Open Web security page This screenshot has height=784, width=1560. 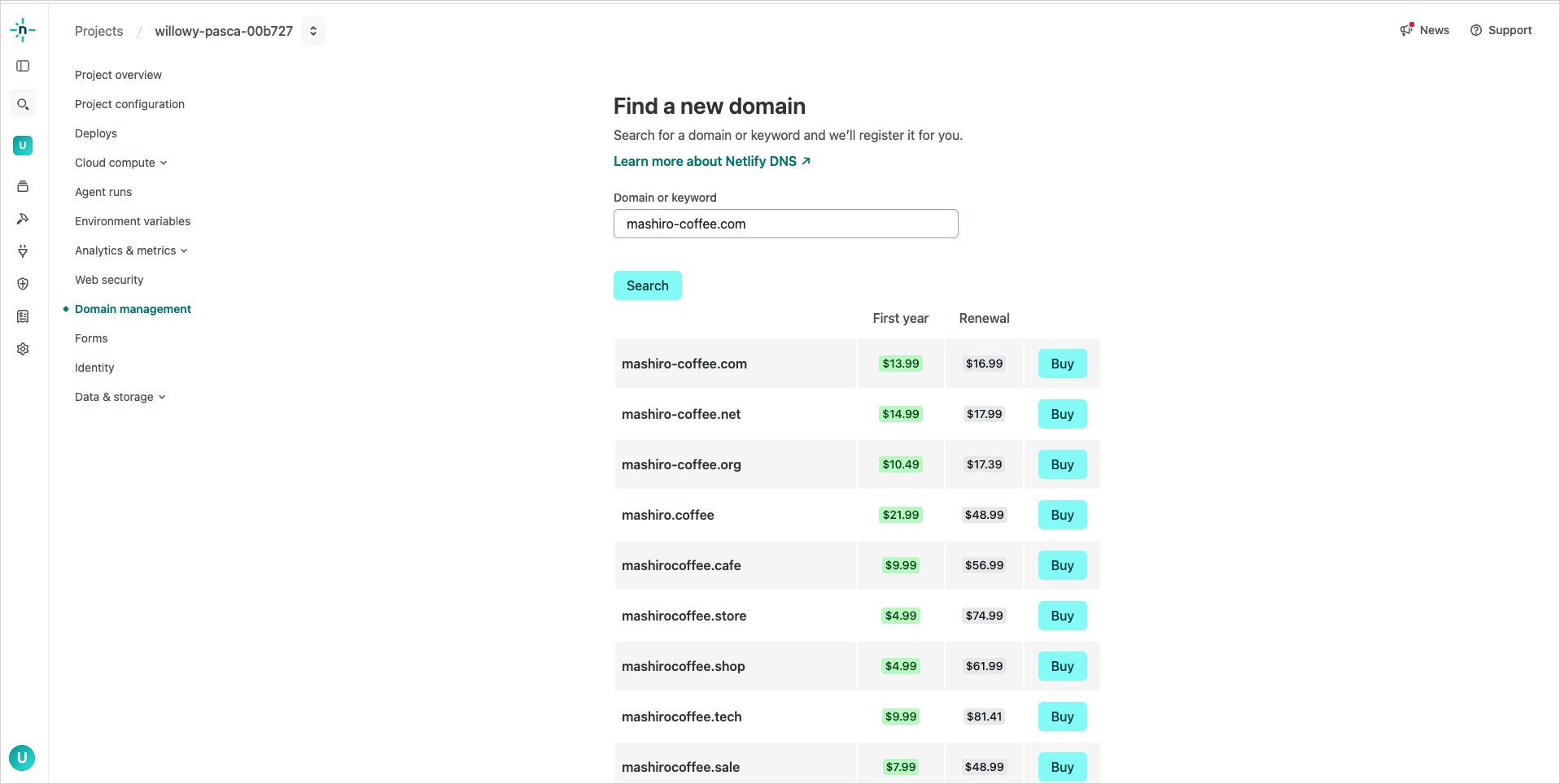109,280
